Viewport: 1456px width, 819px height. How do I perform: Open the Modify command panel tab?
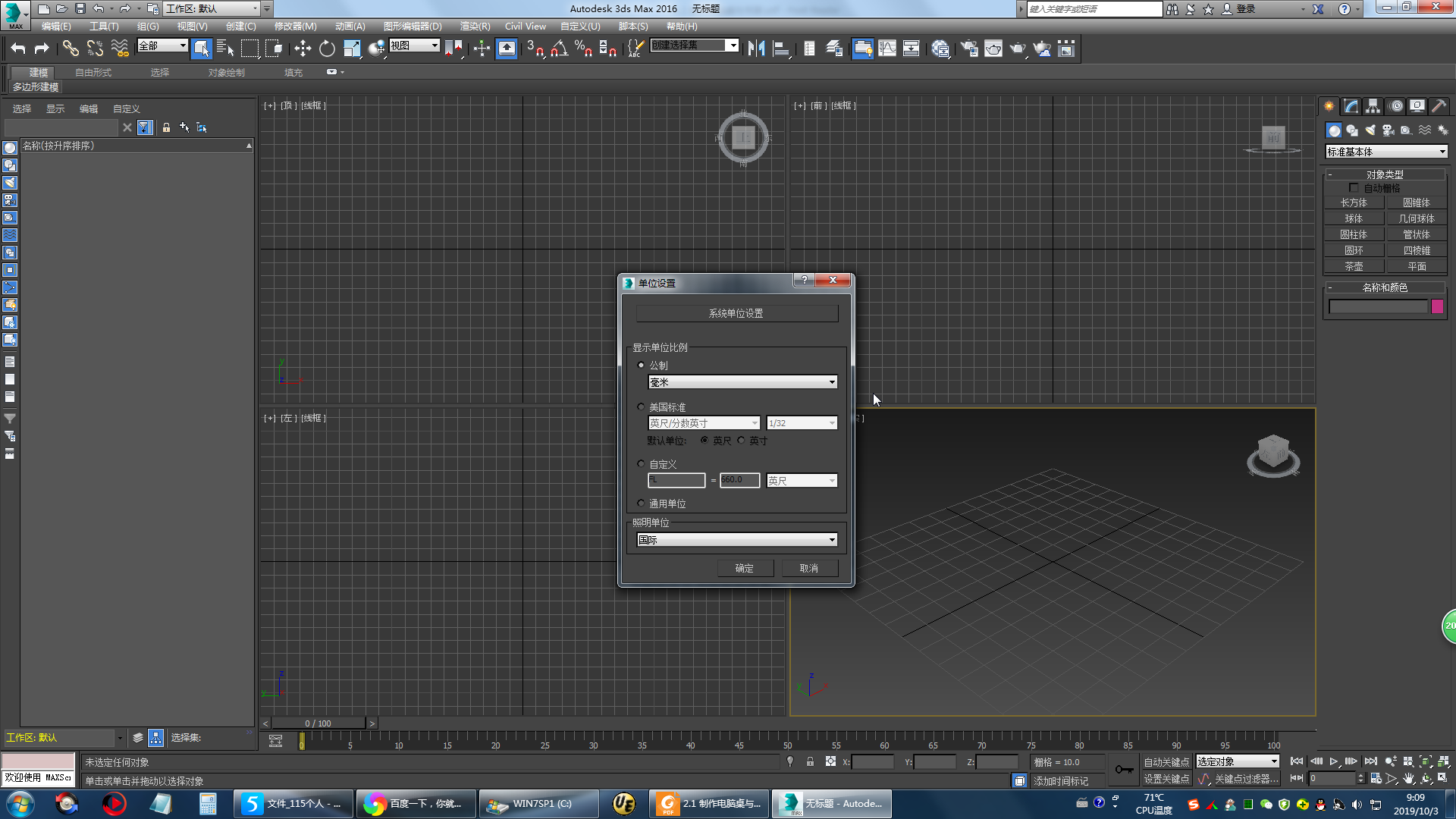click(x=1351, y=106)
